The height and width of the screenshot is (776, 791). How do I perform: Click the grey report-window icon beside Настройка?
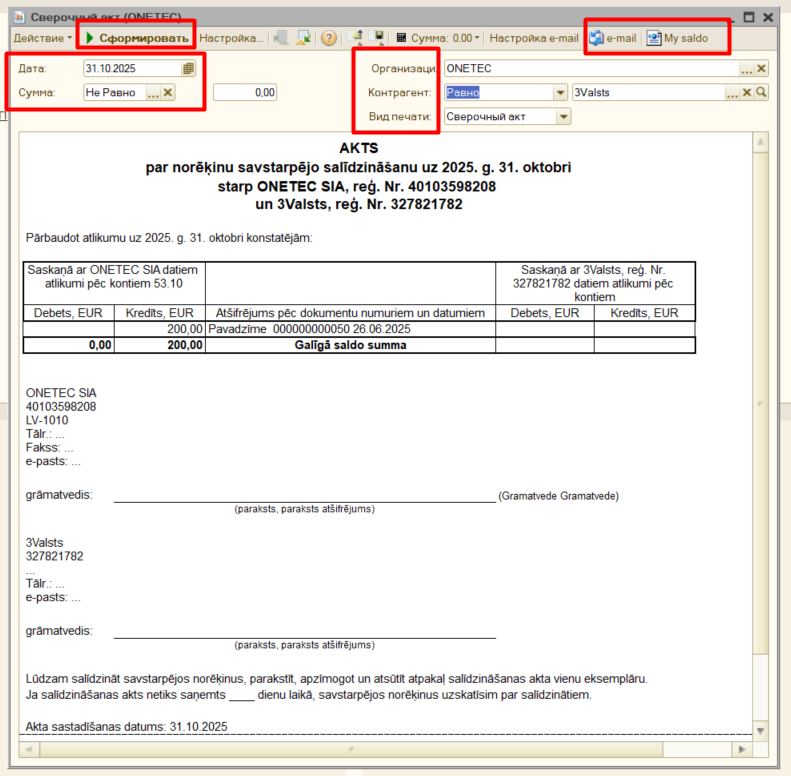pyautogui.click(x=281, y=38)
